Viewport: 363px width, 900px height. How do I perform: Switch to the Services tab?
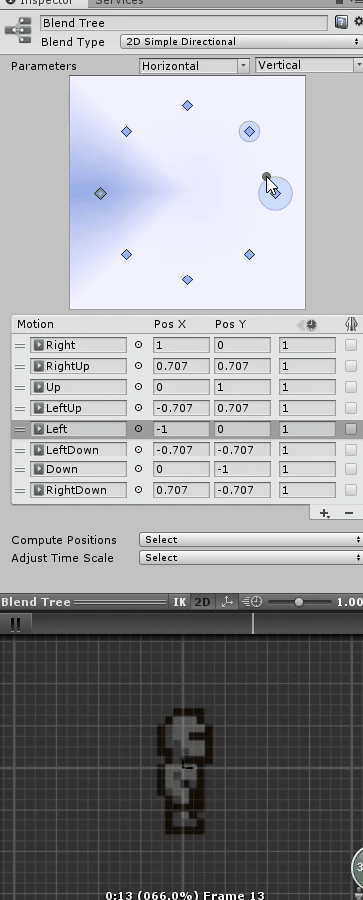[x=119, y=2]
